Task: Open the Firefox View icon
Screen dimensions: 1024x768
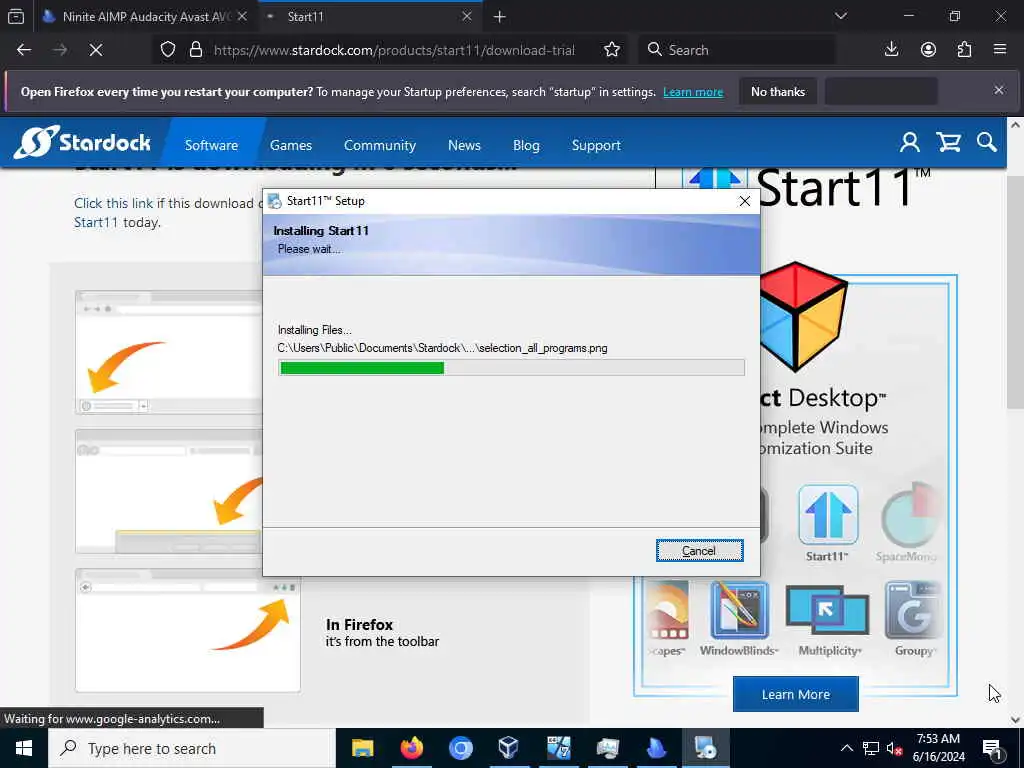Action: pyautogui.click(x=16, y=16)
